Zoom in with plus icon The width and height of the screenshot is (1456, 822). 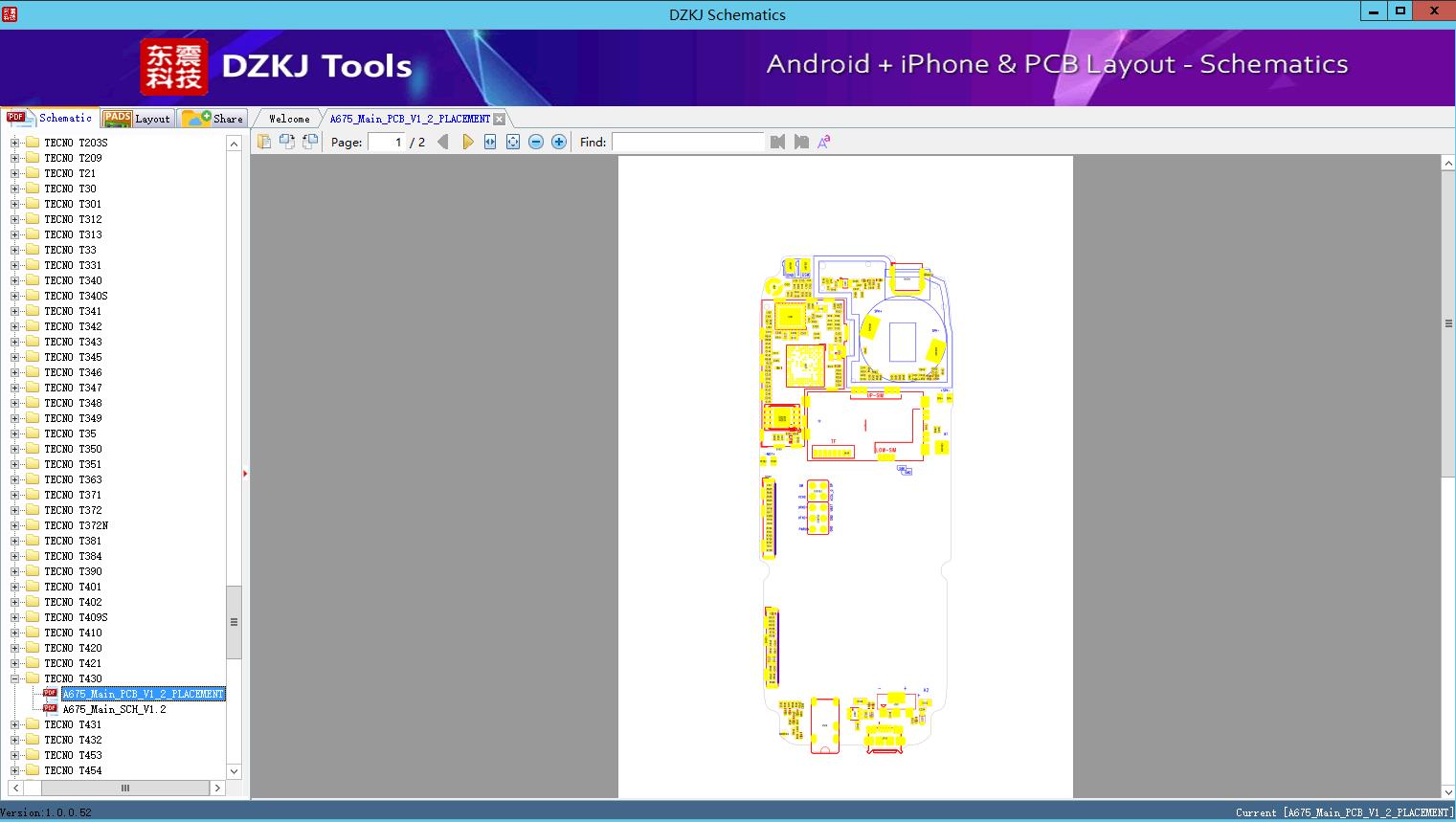pos(559,142)
